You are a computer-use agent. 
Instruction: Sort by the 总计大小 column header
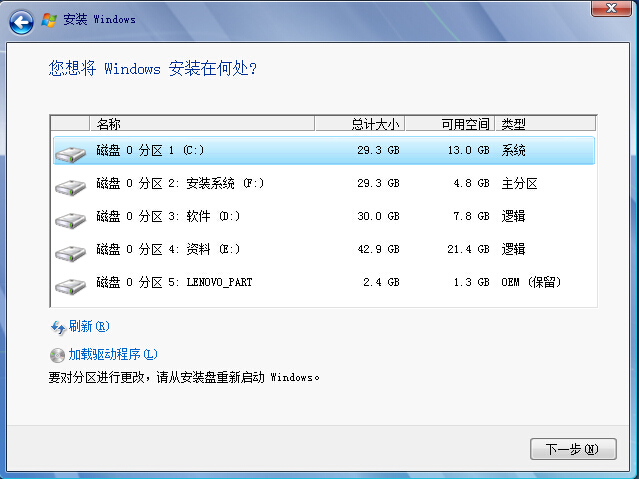click(x=359, y=124)
